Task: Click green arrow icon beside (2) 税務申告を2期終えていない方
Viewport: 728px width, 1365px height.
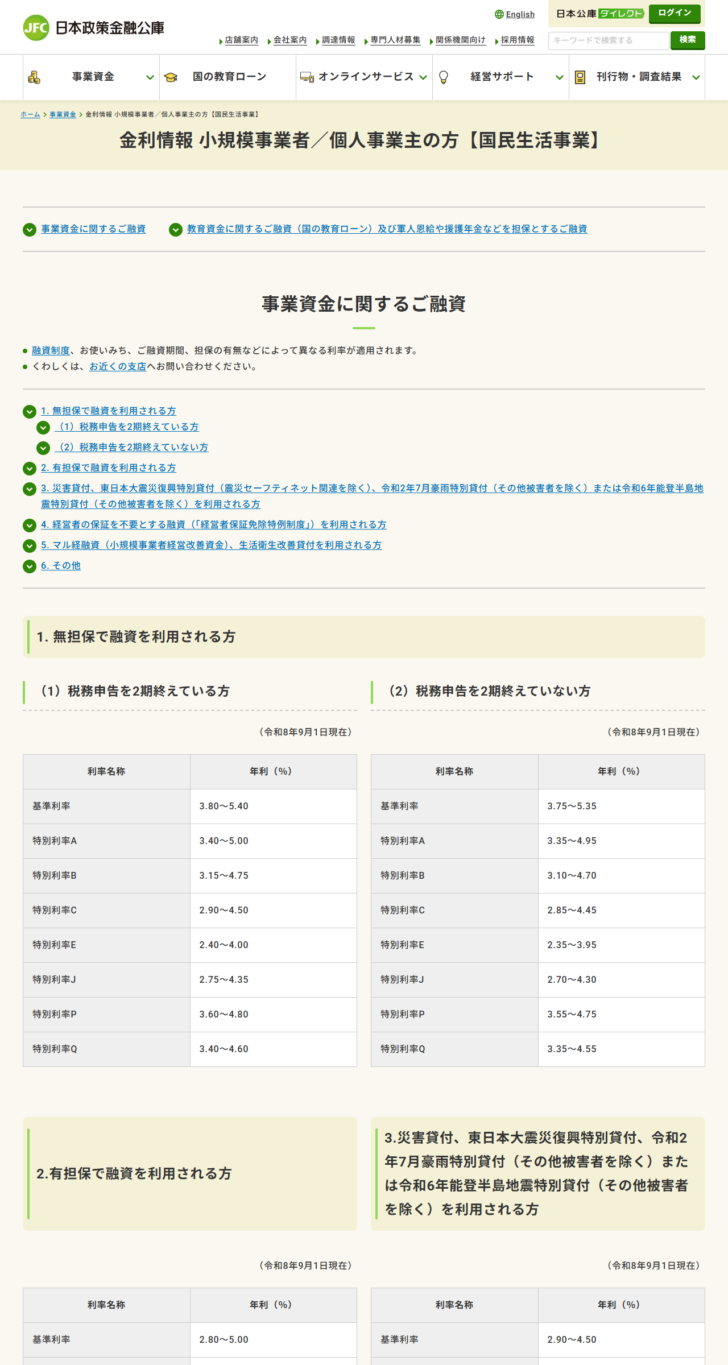Action: (x=43, y=448)
